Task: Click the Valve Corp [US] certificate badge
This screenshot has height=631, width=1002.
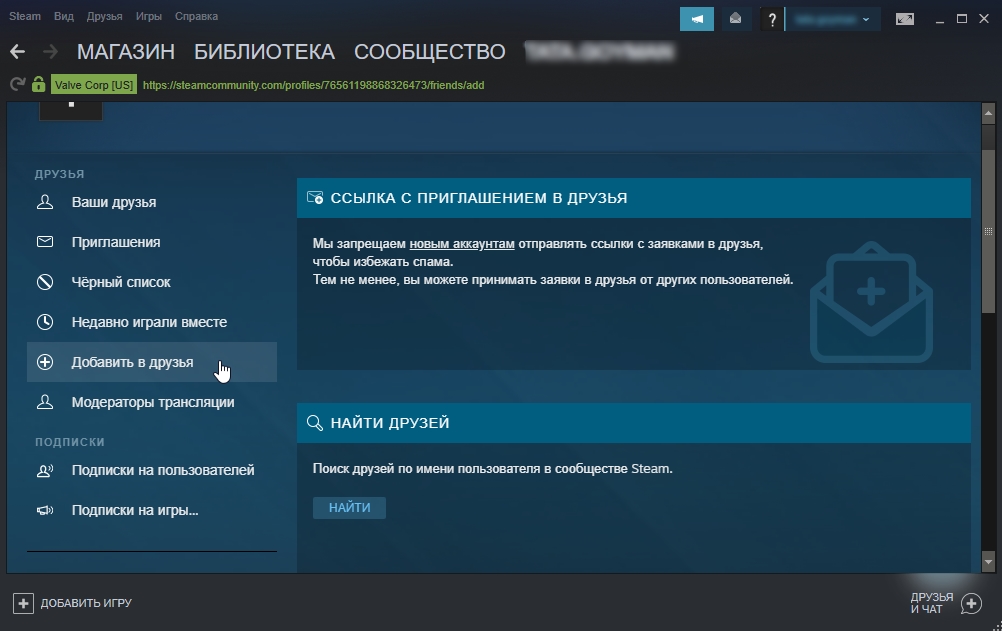Action: (x=94, y=85)
